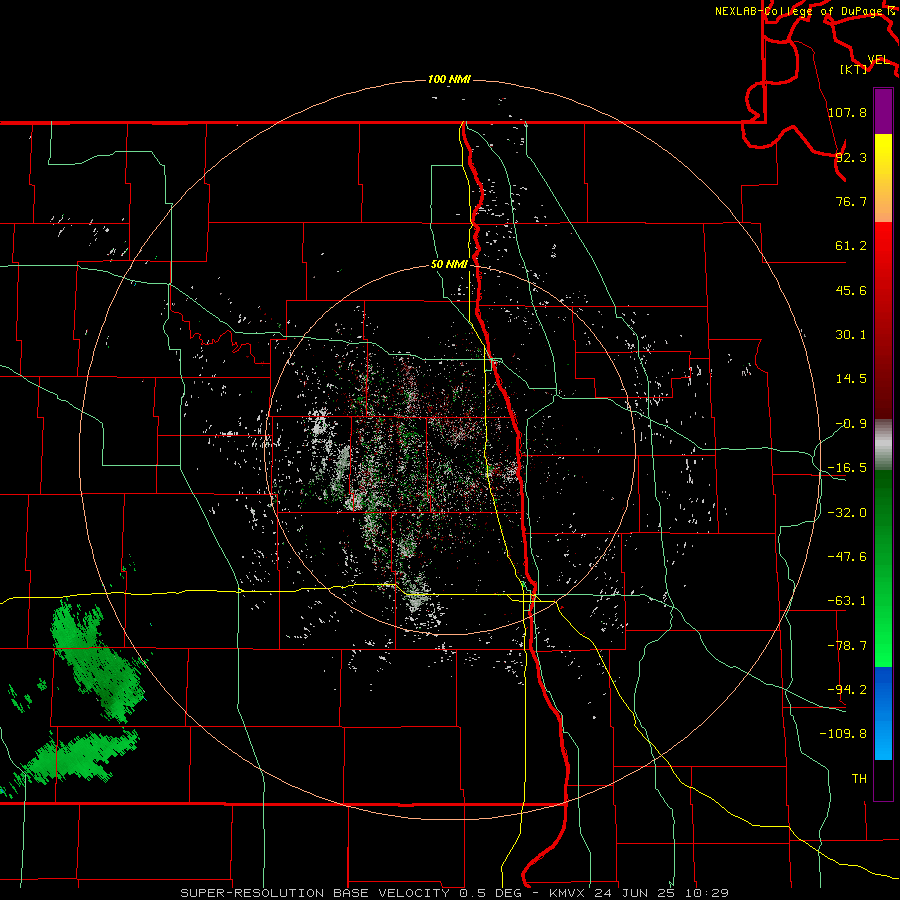Viewport: 900px width, 900px height.
Task: Click the -94.2 velocity scale value
Action: pos(847,690)
